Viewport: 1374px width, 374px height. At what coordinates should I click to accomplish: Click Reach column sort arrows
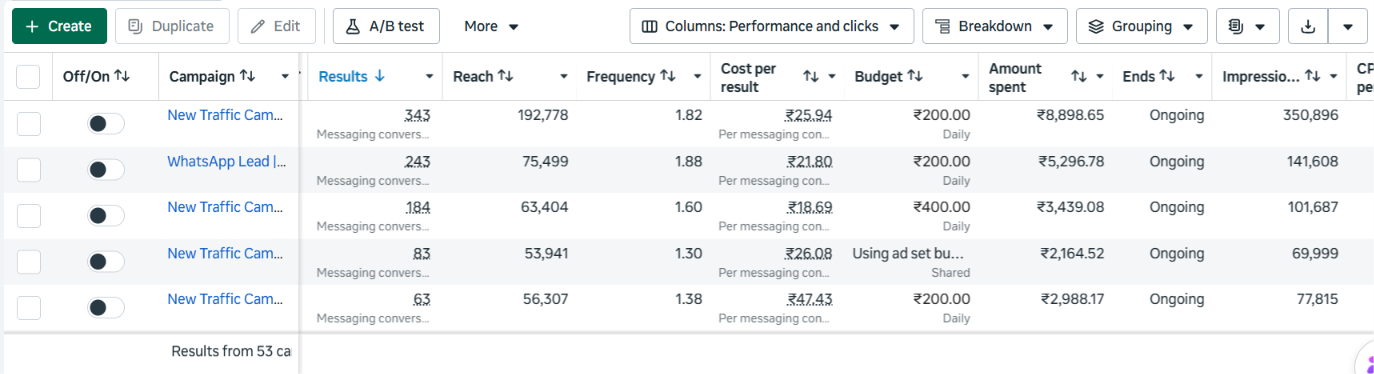point(505,76)
